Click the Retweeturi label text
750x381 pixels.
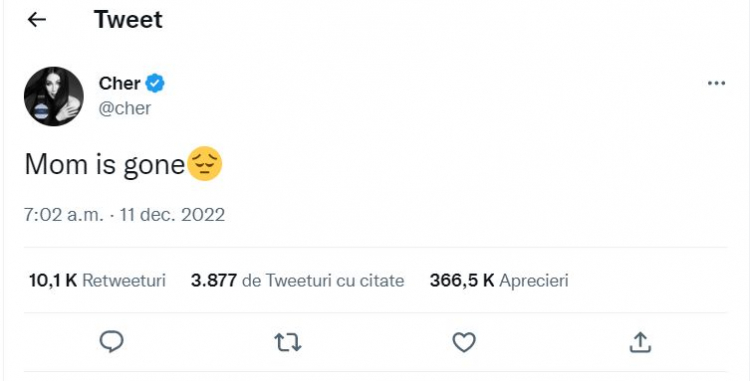point(124,280)
